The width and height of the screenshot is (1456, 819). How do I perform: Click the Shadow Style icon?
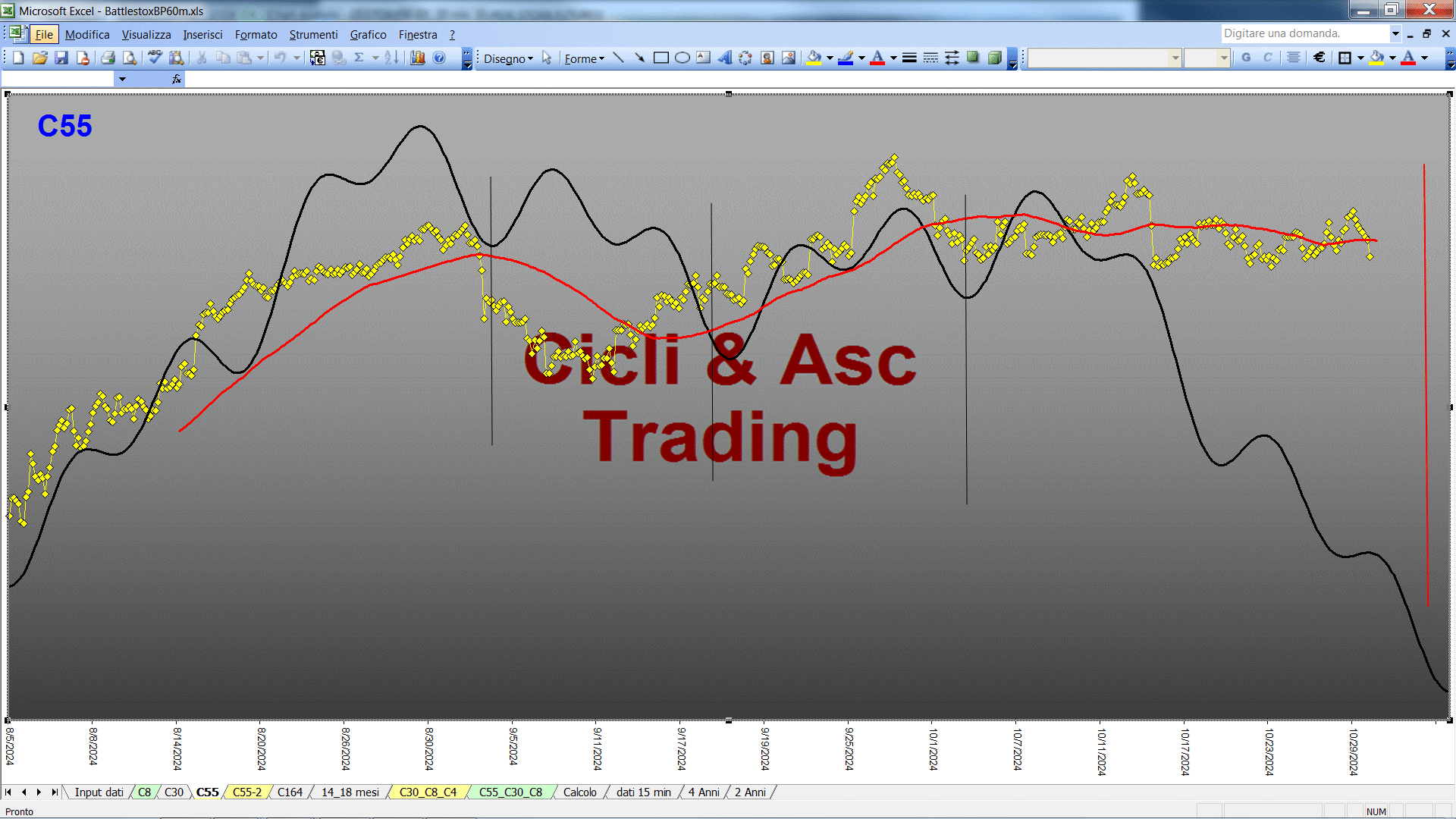(973, 58)
